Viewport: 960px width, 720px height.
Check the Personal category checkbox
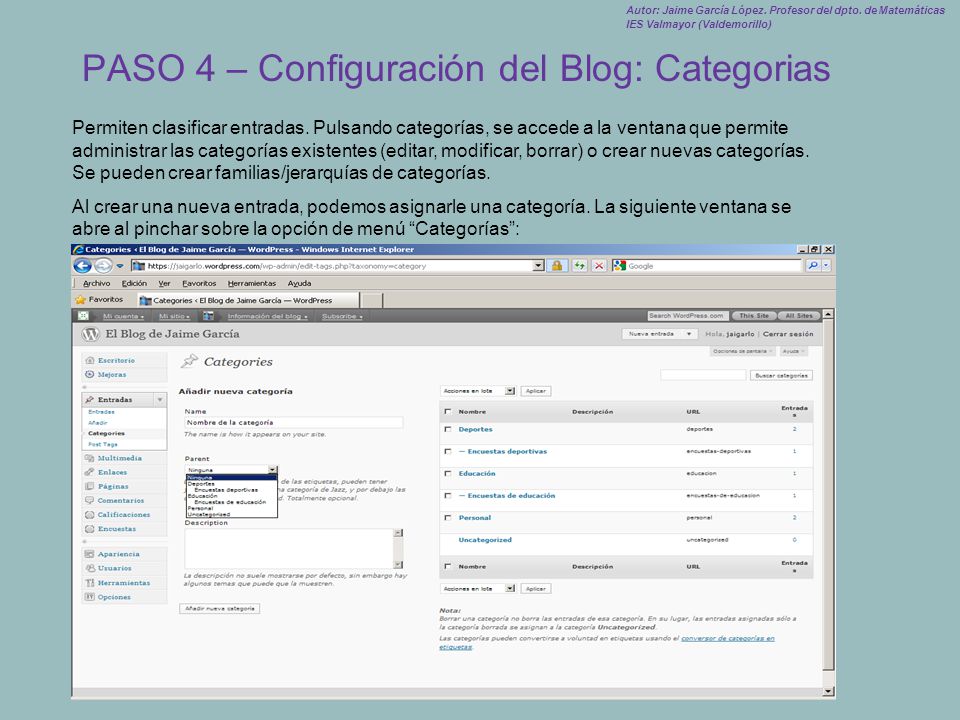448,517
